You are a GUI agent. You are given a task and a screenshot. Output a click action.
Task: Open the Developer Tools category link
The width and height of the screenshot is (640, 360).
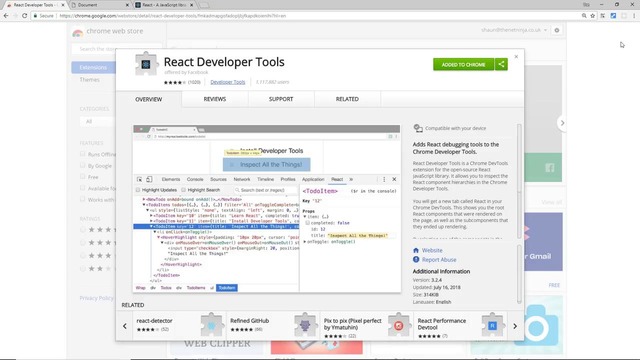228,82
